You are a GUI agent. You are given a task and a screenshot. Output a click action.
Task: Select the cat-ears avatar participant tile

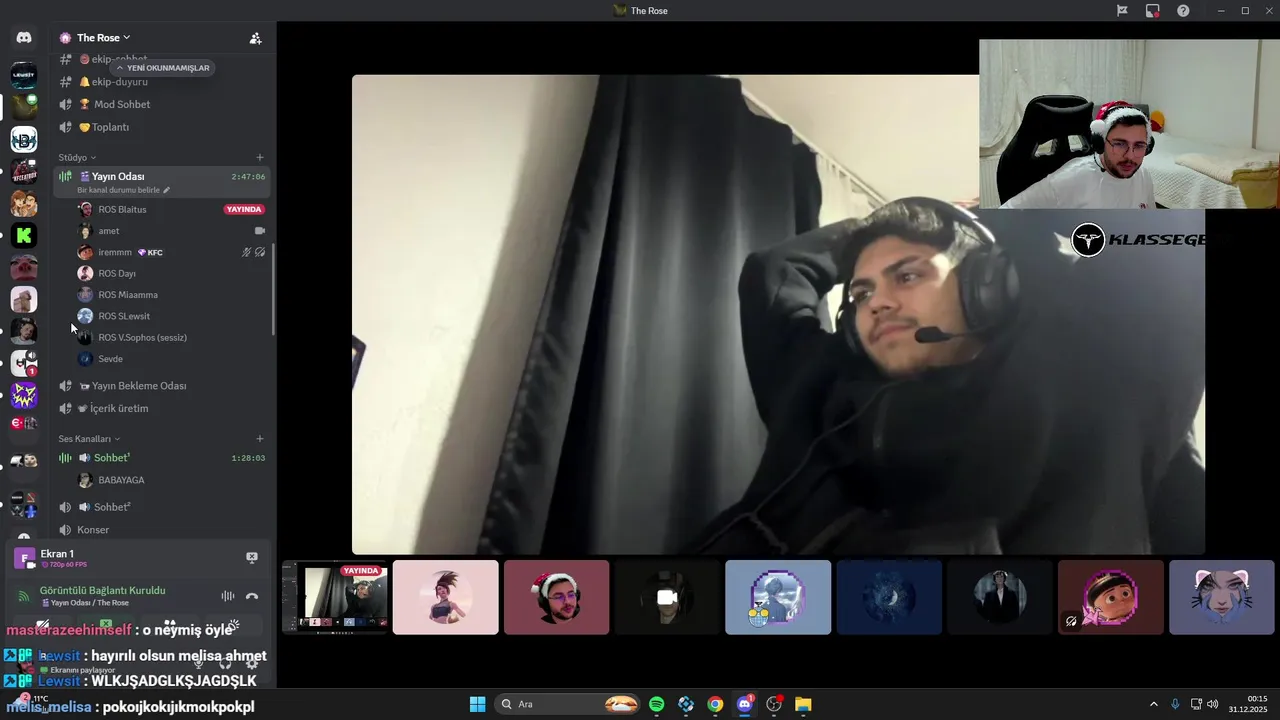point(1222,597)
